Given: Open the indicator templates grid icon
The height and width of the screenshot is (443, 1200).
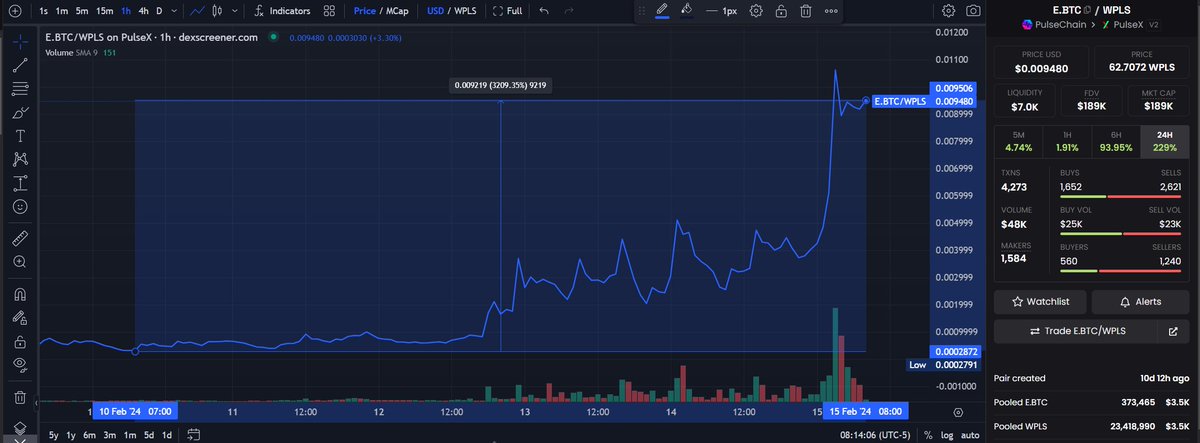Looking at the screenshot, I should (328, 11).
